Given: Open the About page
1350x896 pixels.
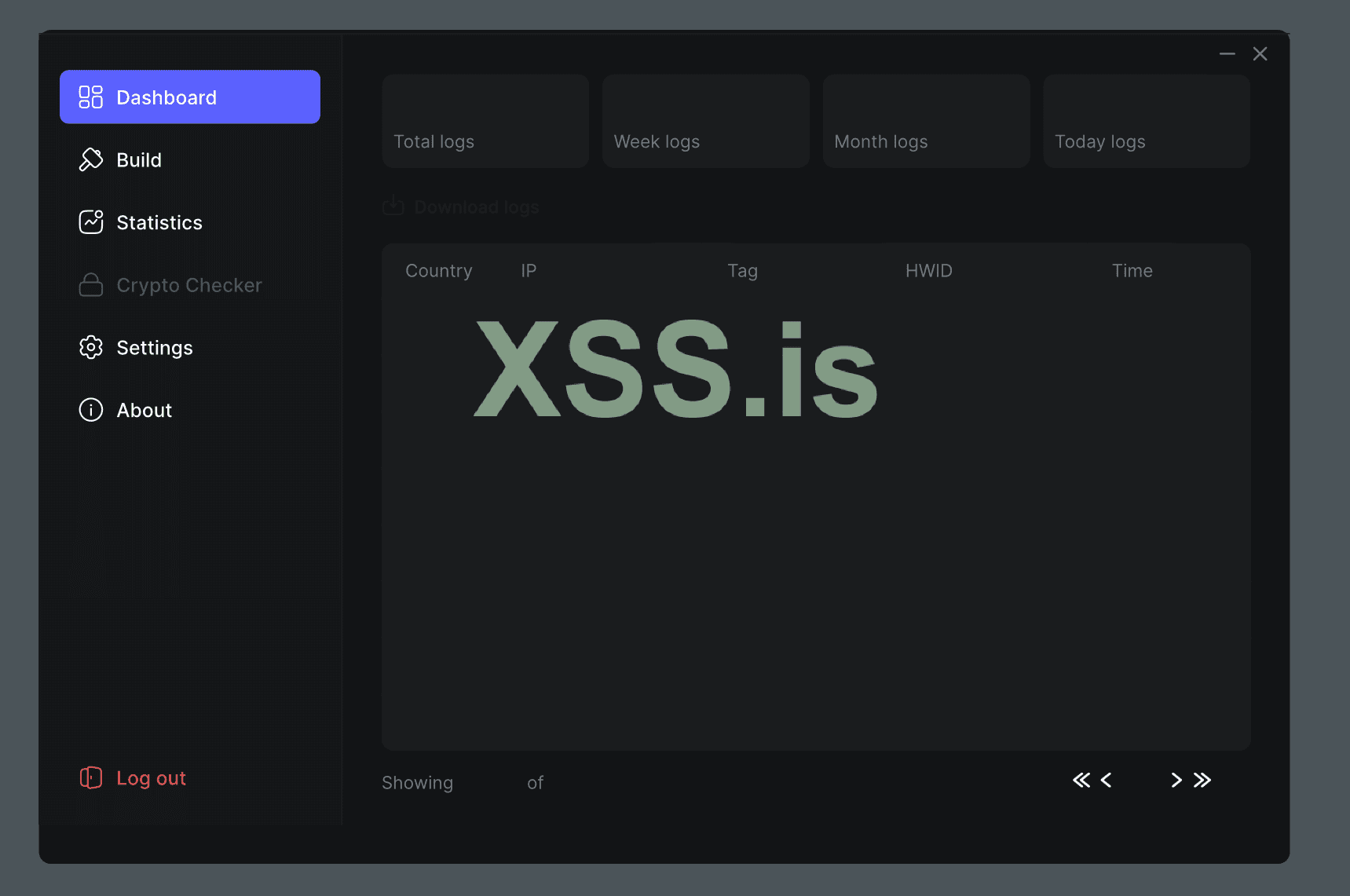Looking at the screenshot, I should click(x=144, y=409).
